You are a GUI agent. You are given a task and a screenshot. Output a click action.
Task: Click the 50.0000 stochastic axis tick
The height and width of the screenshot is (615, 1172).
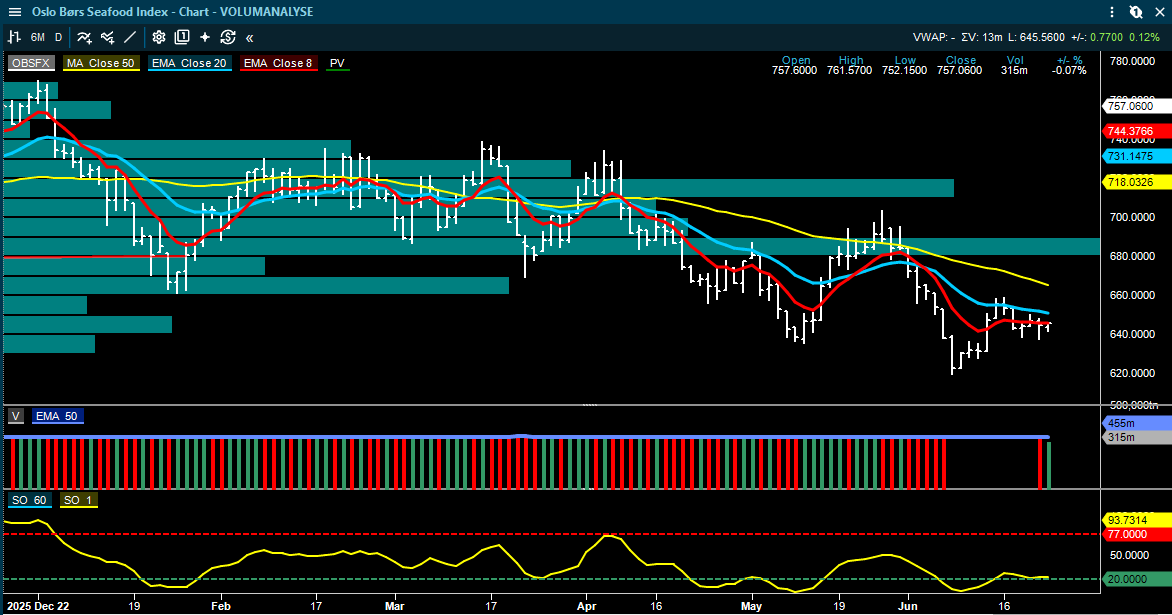click(1129, 555)
